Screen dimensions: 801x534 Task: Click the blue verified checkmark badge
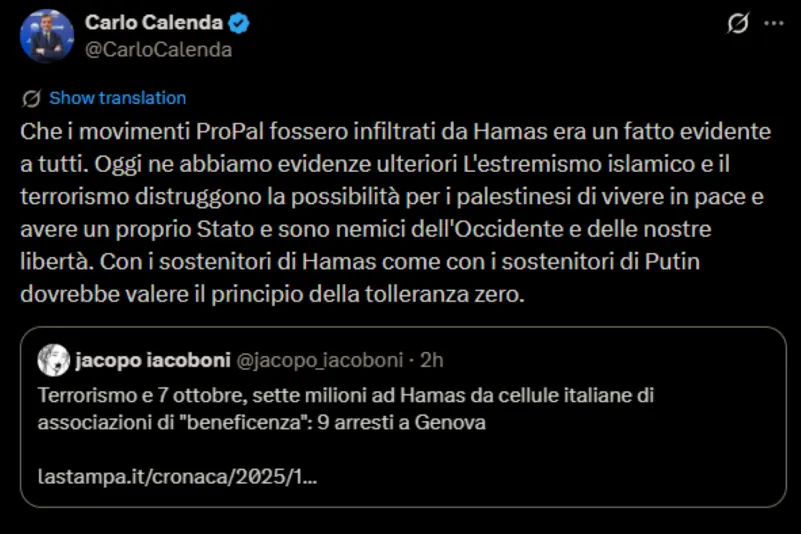click(241, 23)
